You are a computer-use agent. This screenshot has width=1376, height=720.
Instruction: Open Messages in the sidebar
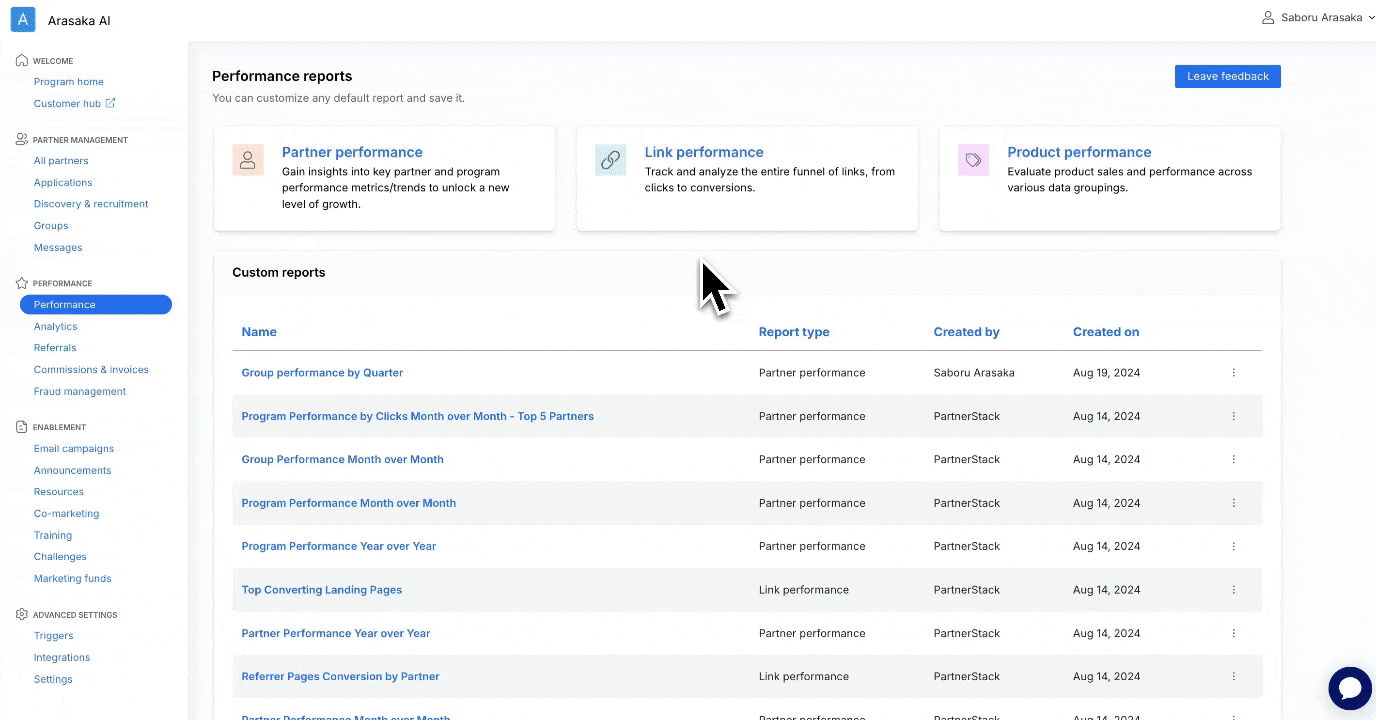point(58,248)
